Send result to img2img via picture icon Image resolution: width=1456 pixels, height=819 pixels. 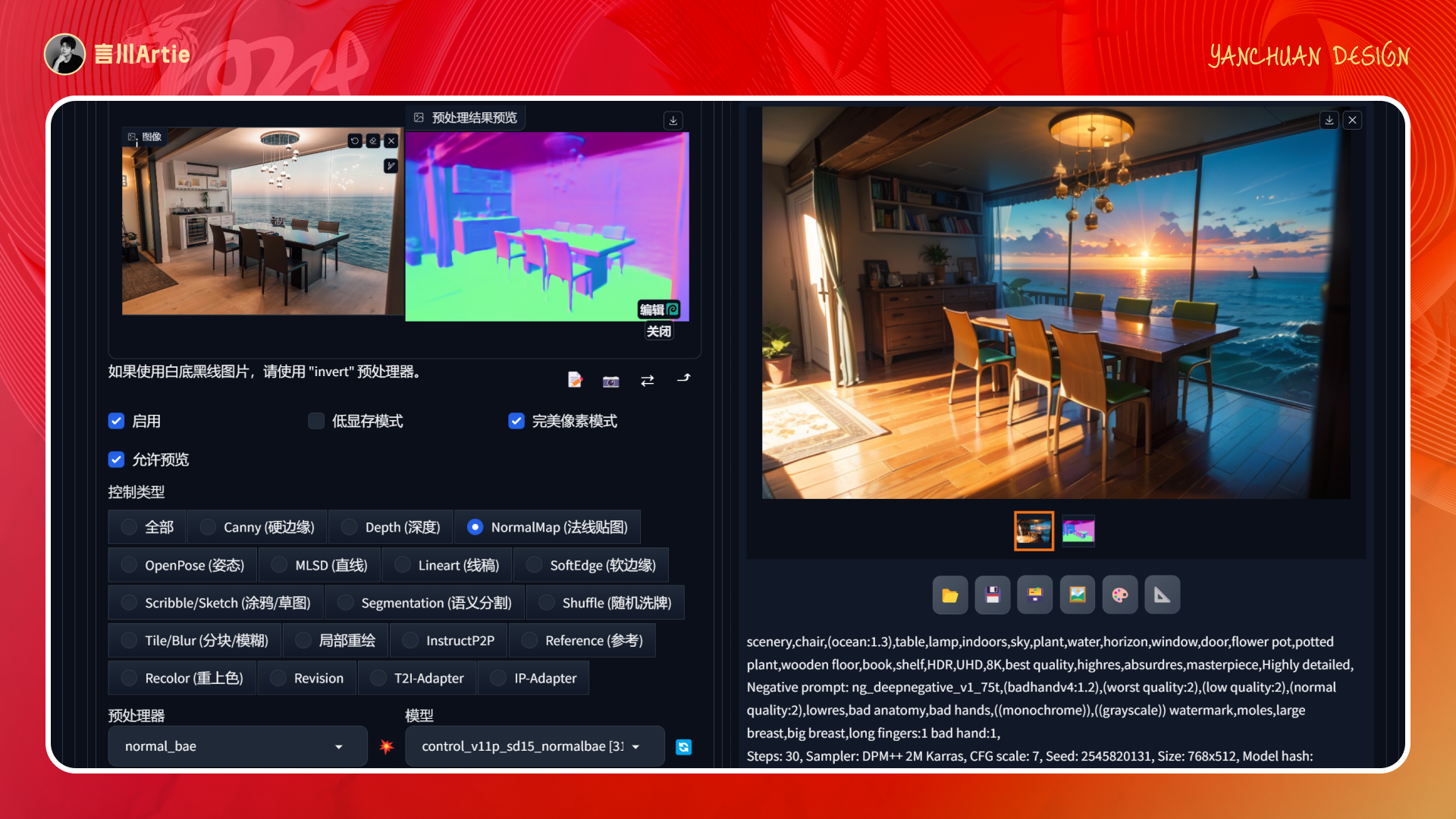(x=1078, y=595)
